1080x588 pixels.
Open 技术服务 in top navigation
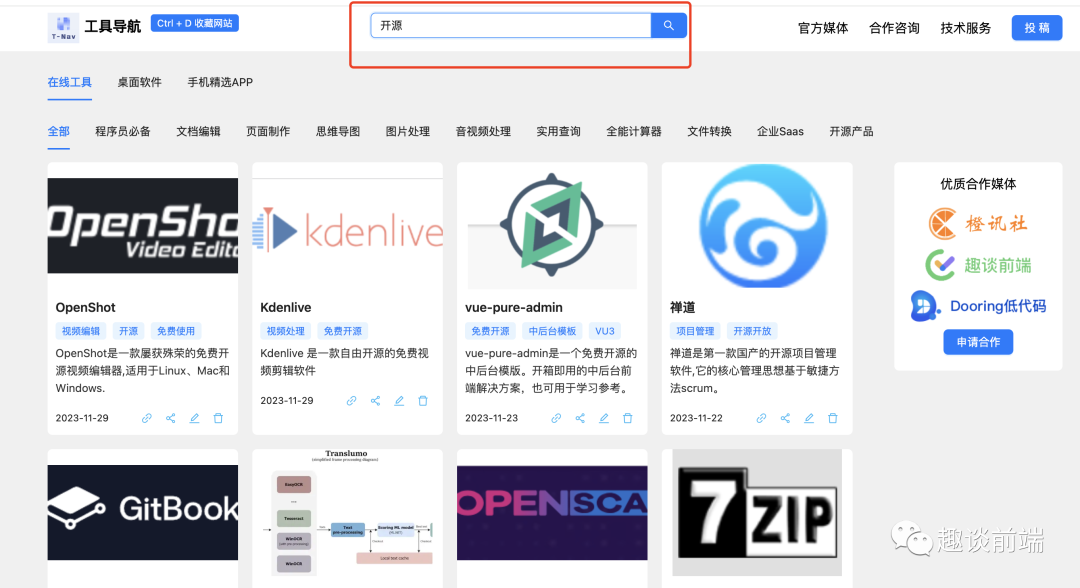[x=966, y=28]
